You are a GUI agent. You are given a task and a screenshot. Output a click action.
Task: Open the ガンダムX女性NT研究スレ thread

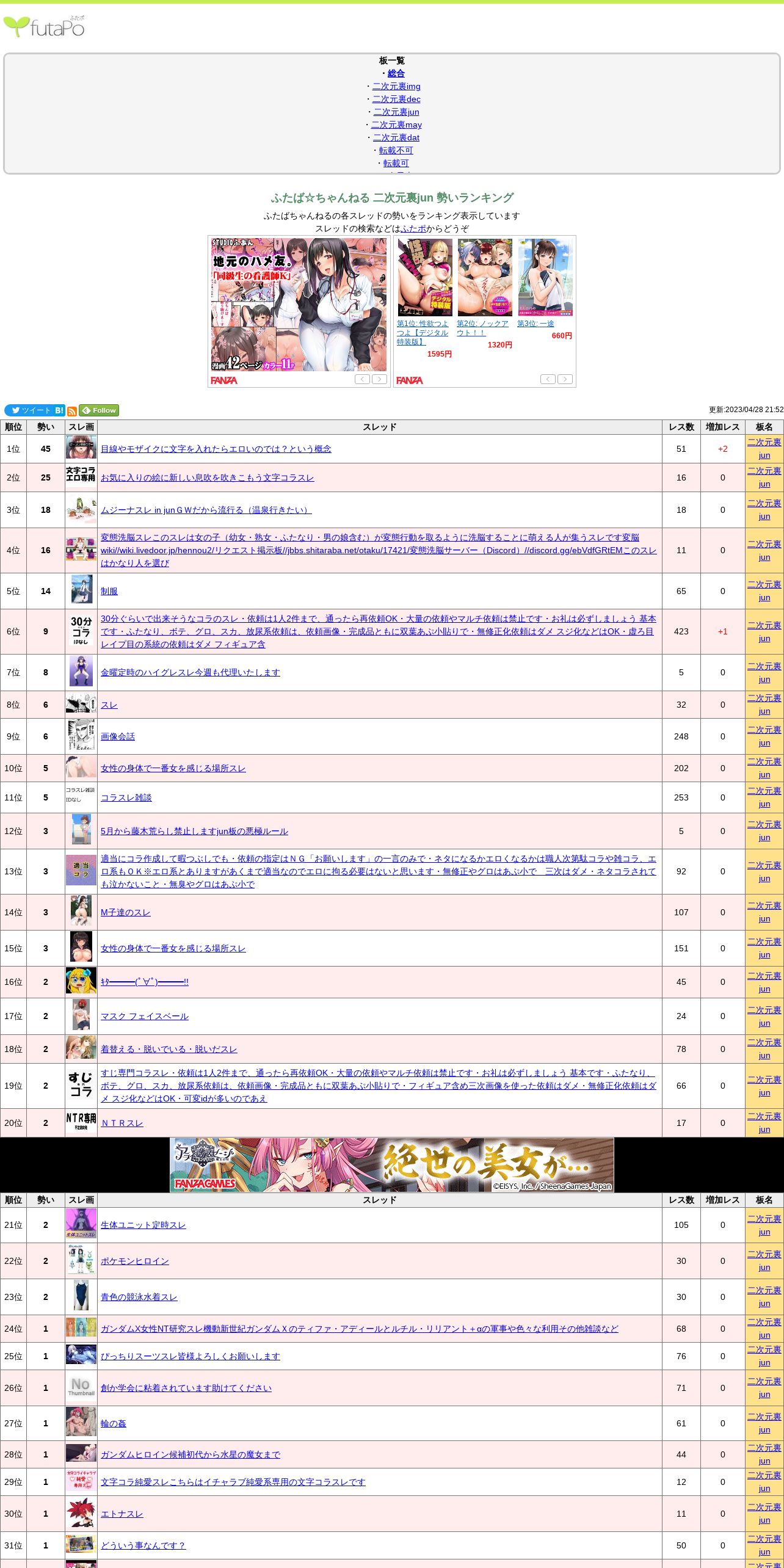click(360, 1329)
